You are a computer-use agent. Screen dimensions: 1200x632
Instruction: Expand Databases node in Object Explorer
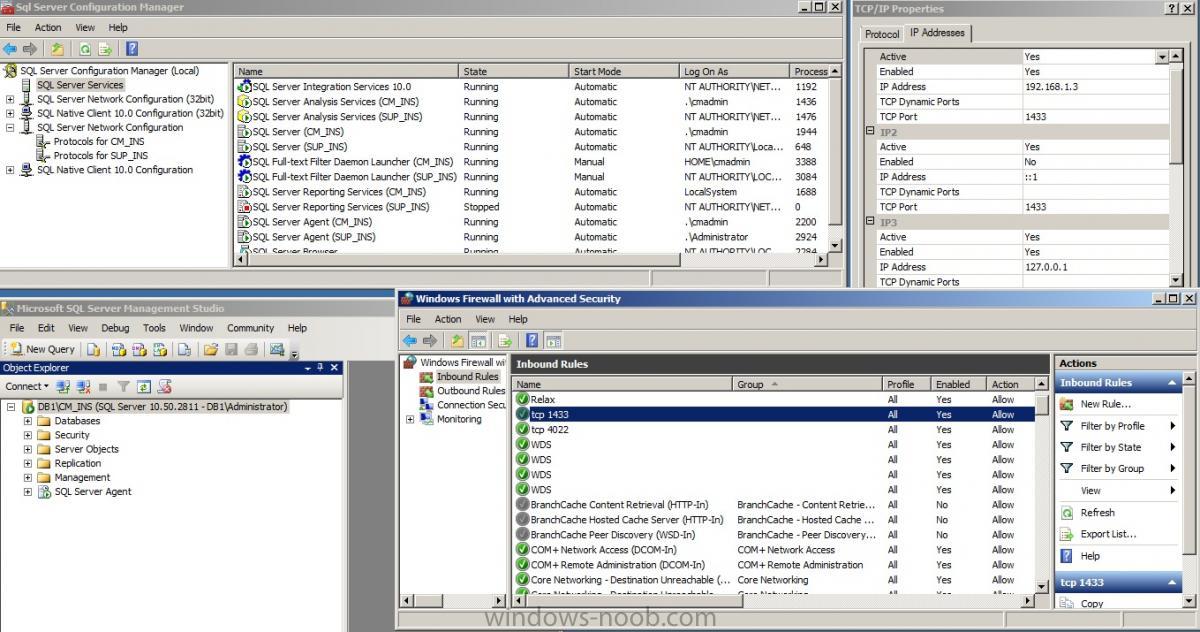point(28,421)
